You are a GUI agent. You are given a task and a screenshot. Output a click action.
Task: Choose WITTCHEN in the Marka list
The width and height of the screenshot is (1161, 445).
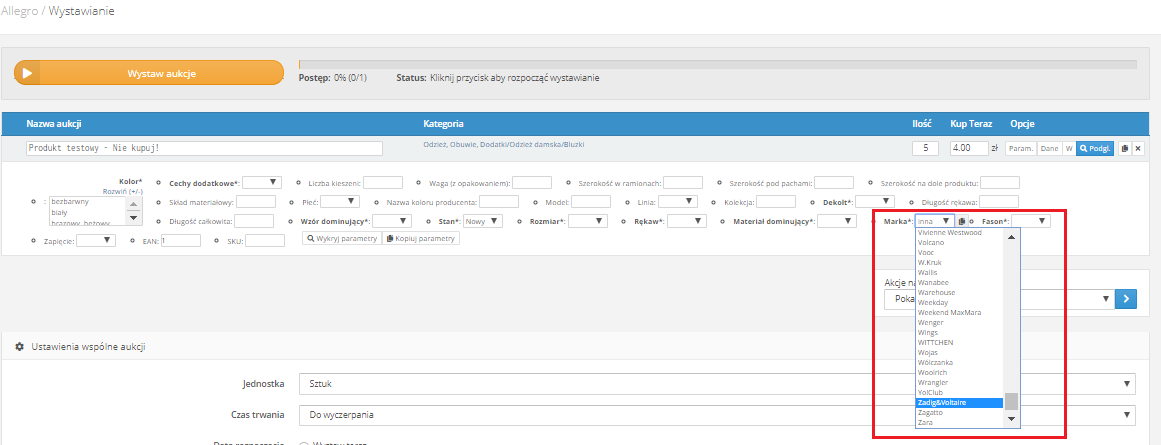pos(936,342)
